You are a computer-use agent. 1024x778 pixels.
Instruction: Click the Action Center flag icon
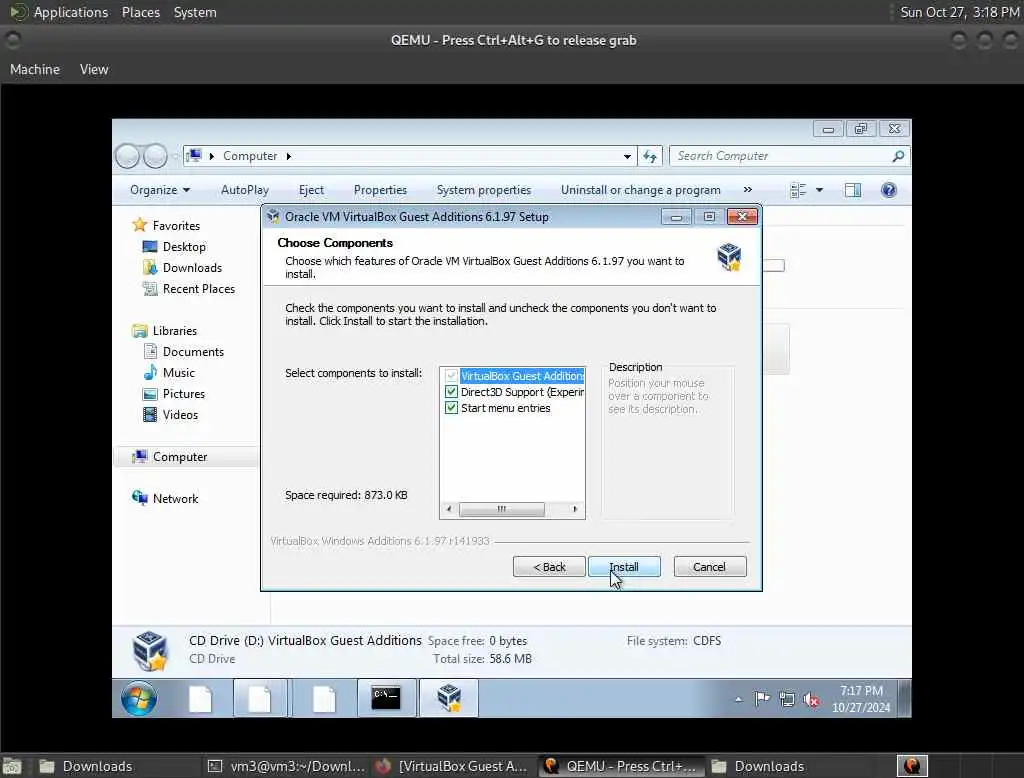pos(761,699)
